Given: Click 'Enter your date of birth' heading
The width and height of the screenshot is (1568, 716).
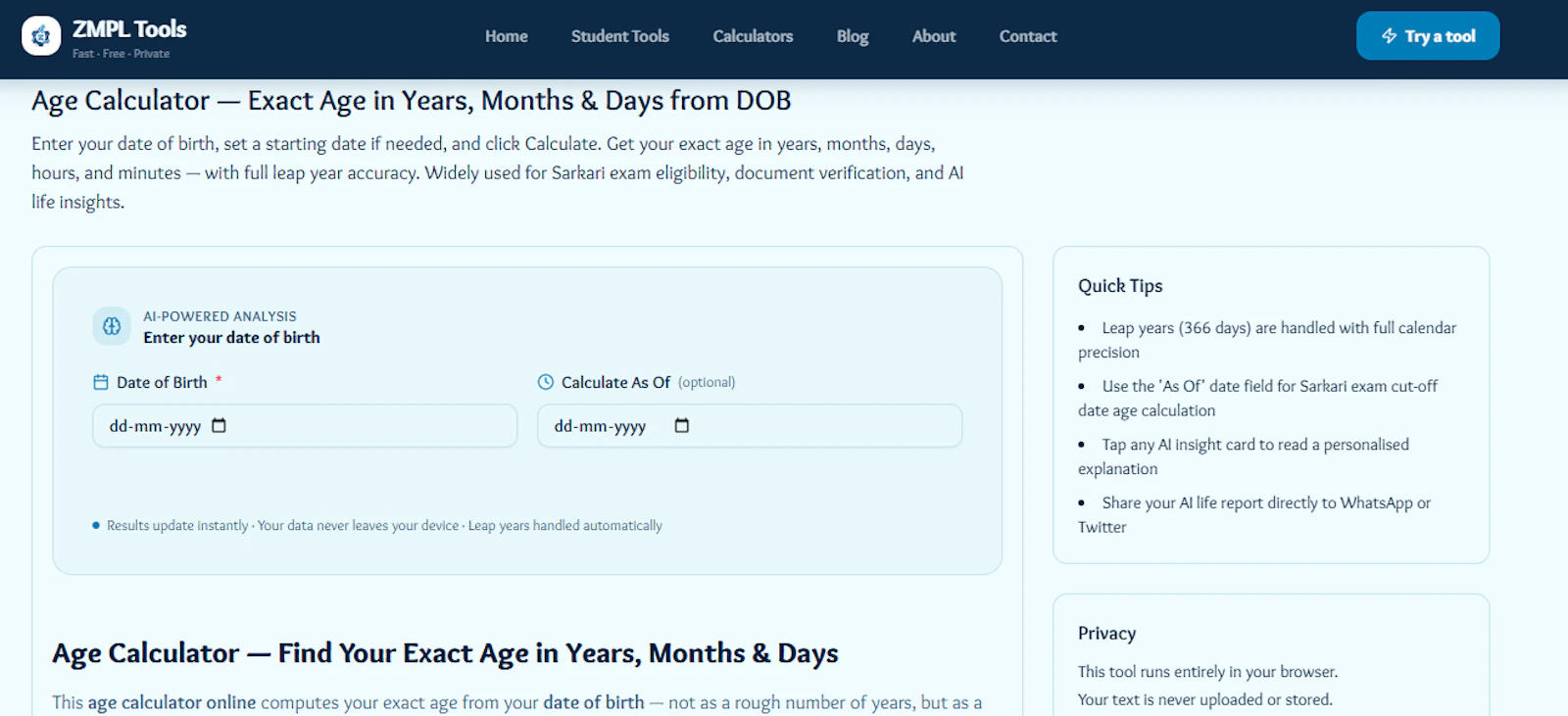Looking at the screenshot, I should (x=231, y=337).
